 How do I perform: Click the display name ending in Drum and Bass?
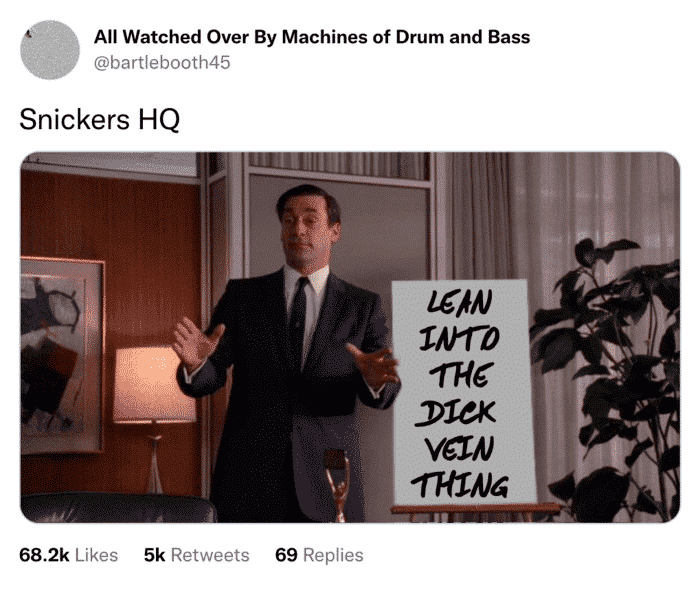point(312,37)
